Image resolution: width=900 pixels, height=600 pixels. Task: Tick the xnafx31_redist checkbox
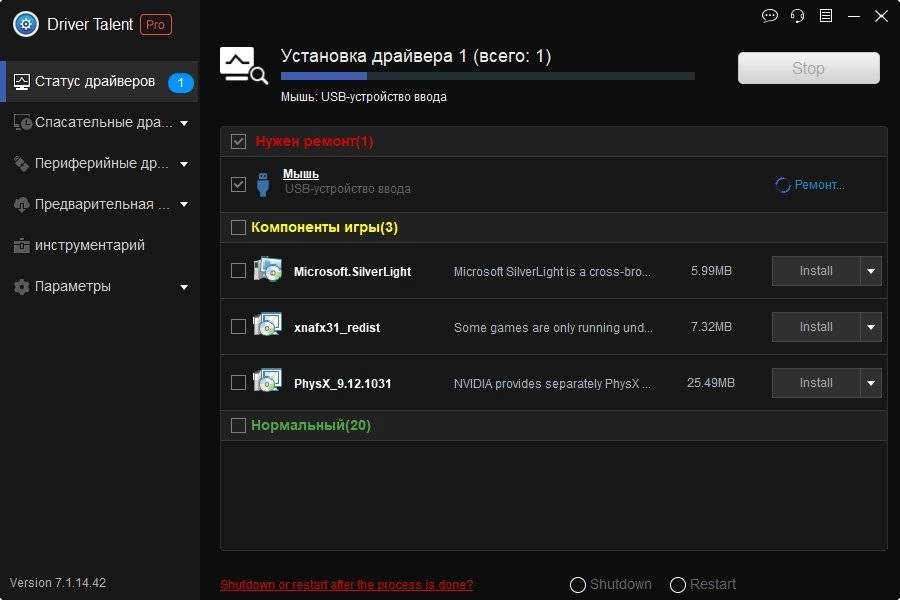coord(238,327)
